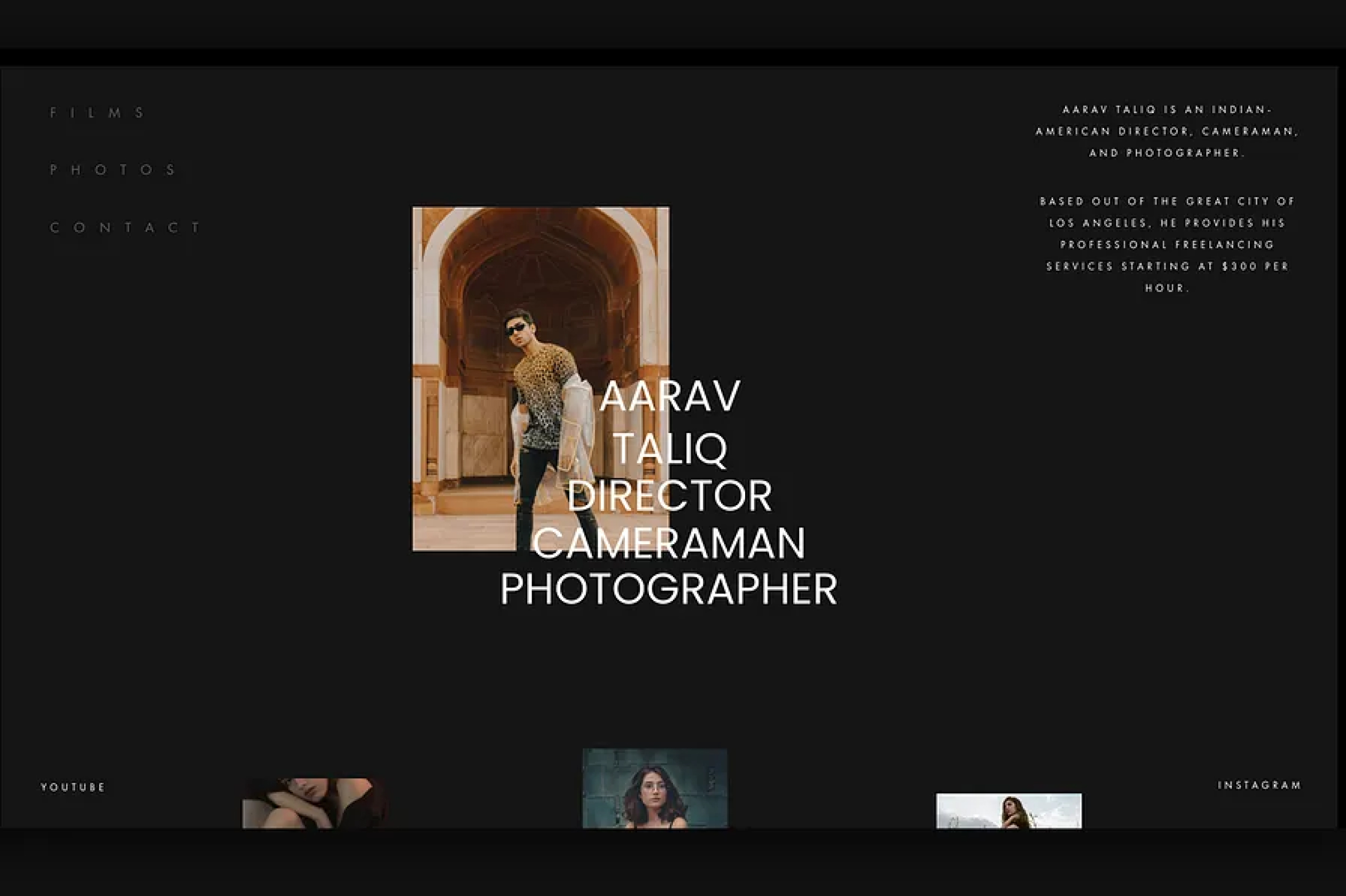Click the PHOTOGRAPHER heading line
Image resolution: width=1346 pixels, height=896 pixels.
click(669, 590)
